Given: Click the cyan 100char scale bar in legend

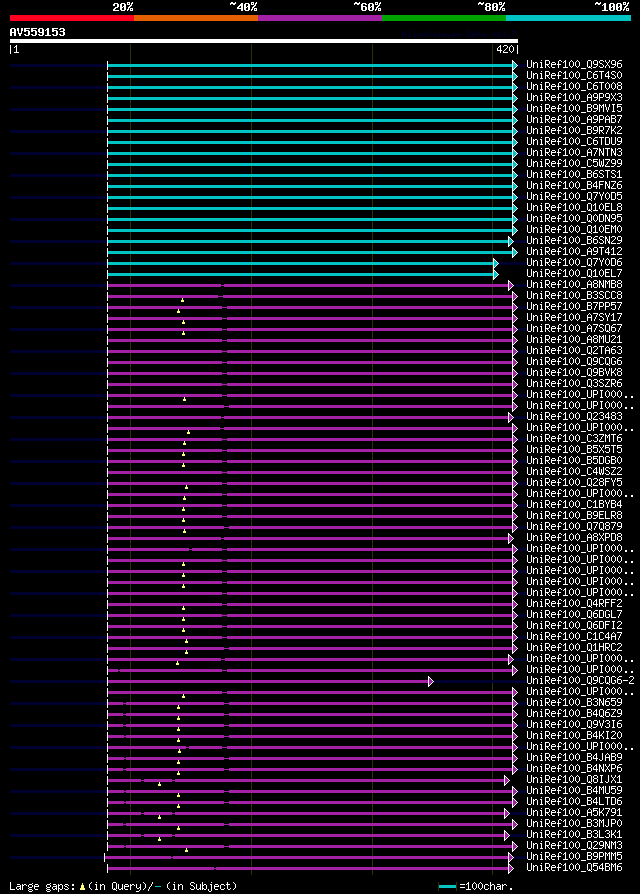Looking at the screenshot, I should pyautogui.click(x=447, y=887).
